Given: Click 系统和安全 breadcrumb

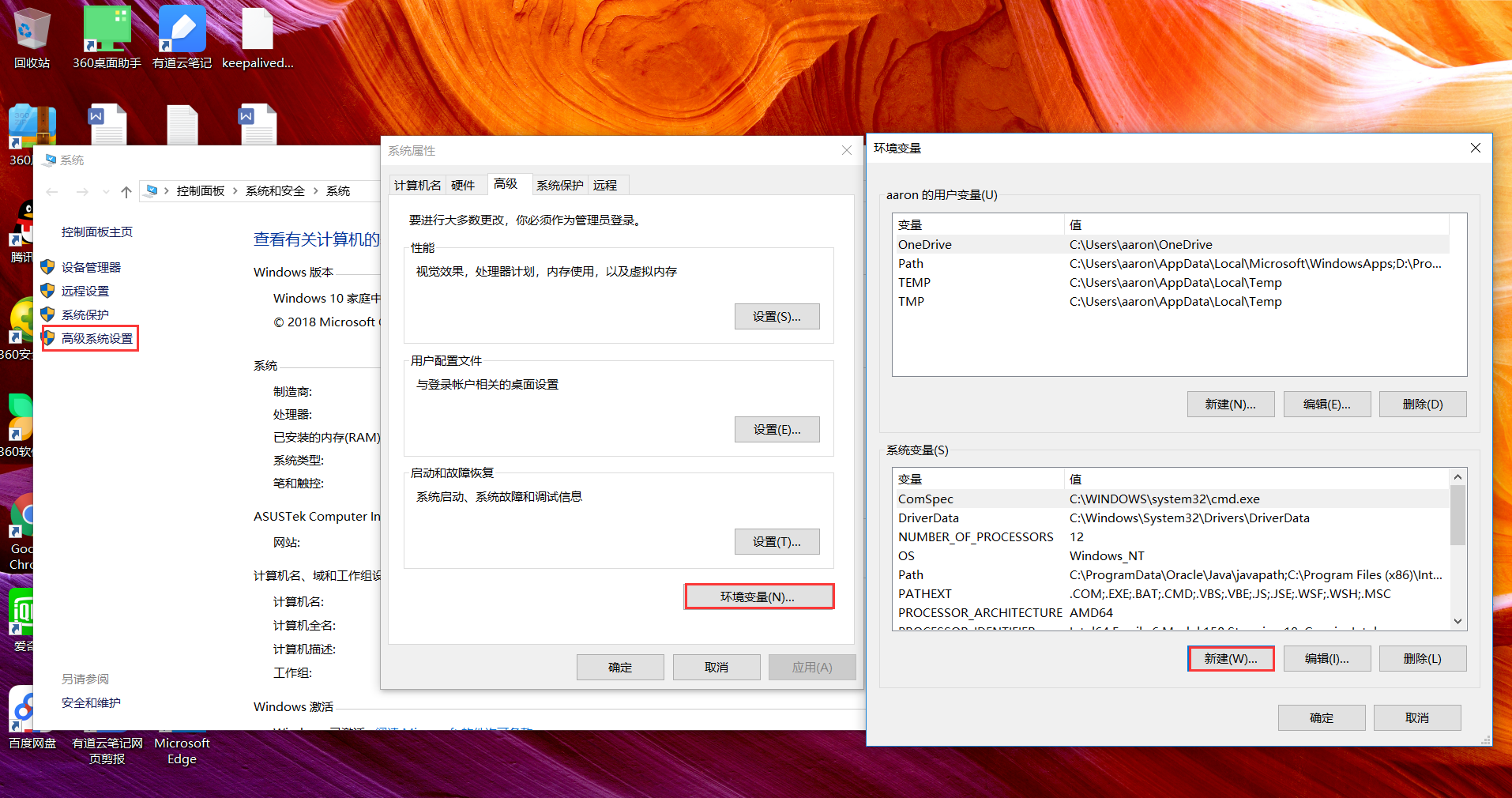Looking at the screenshot, I should coord(275,191).
